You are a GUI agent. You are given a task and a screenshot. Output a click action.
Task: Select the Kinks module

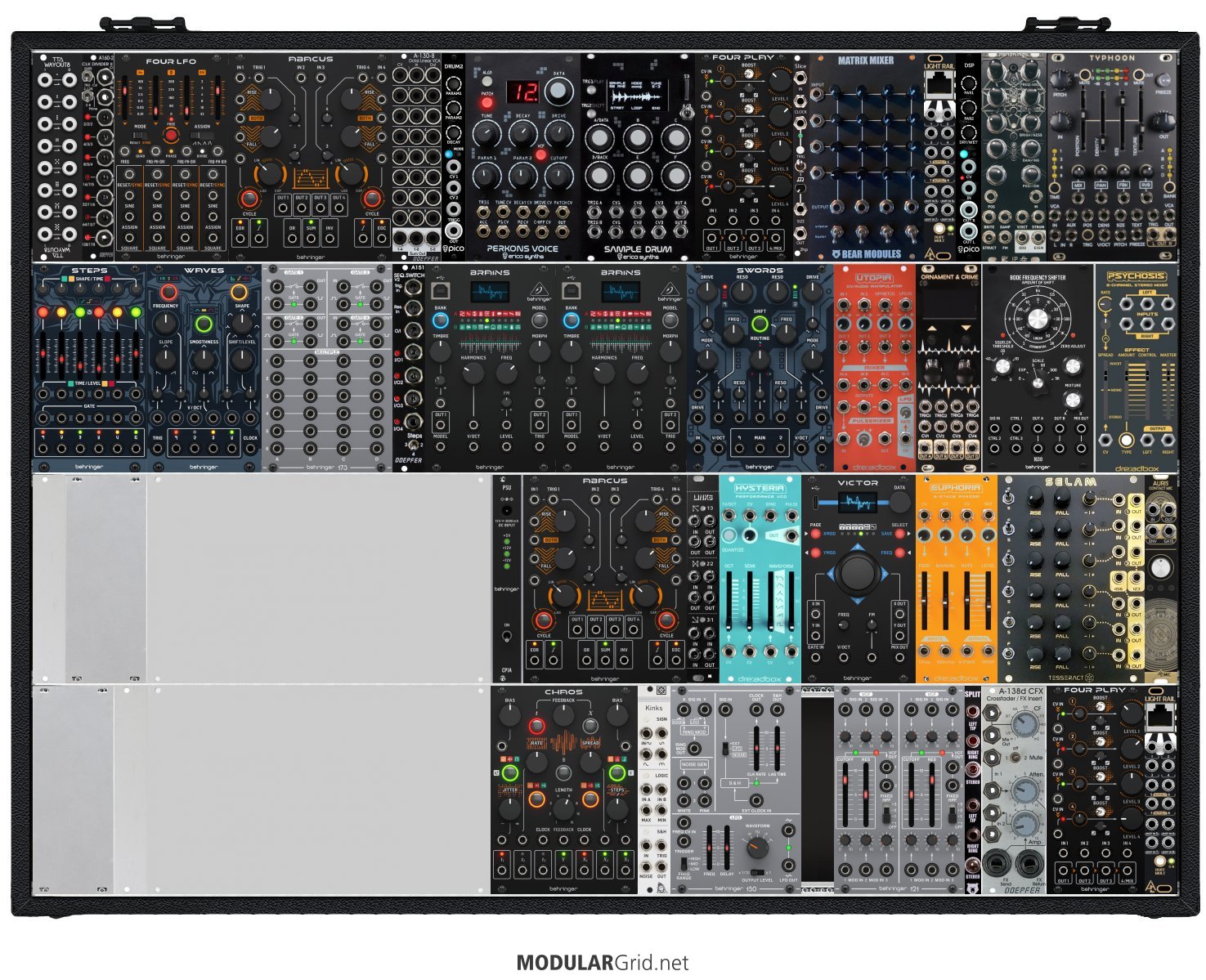653,789
